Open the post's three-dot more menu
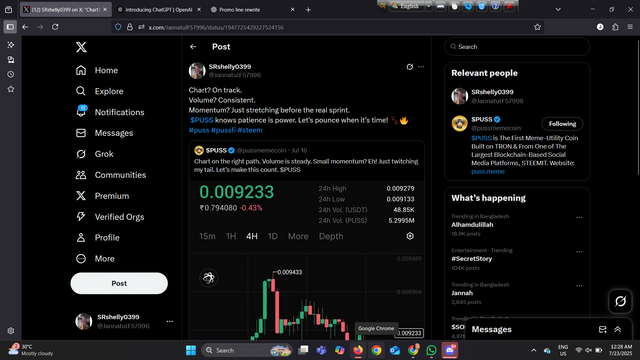This screenshot has height=360, width=640. pyautogui.click(x=421, y=67)
